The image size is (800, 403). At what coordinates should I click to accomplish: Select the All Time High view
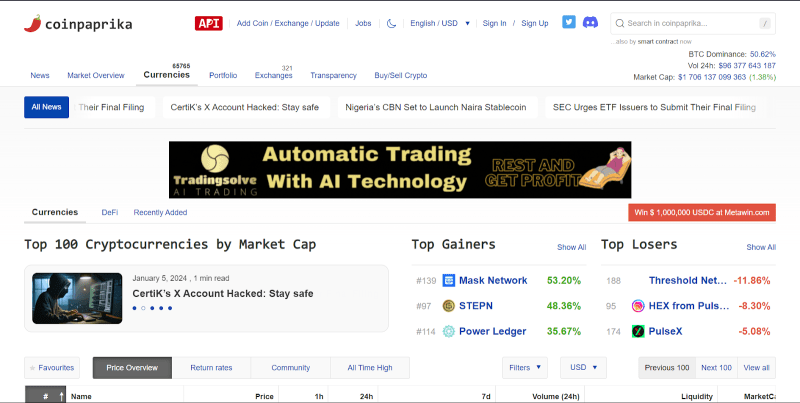[x=370, y=368]
